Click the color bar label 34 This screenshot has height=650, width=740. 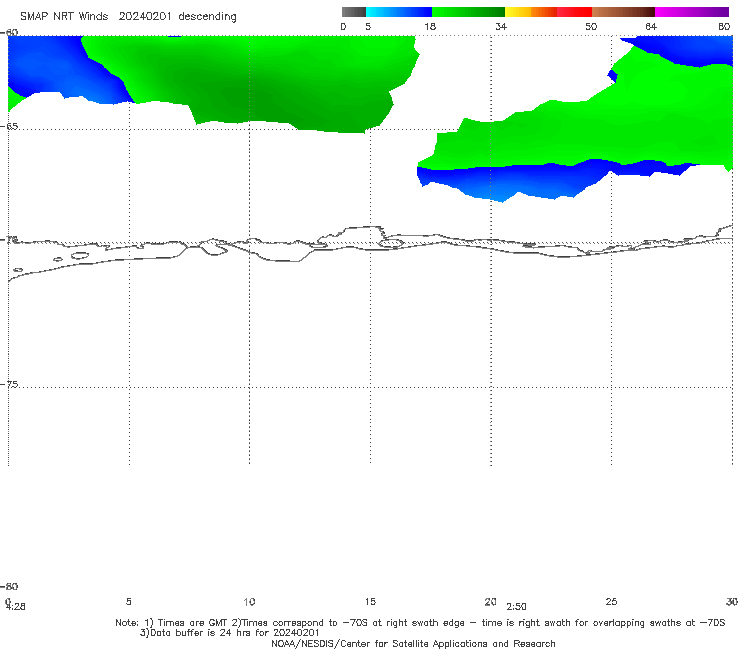pyautogui.click(x=501, y=26)
